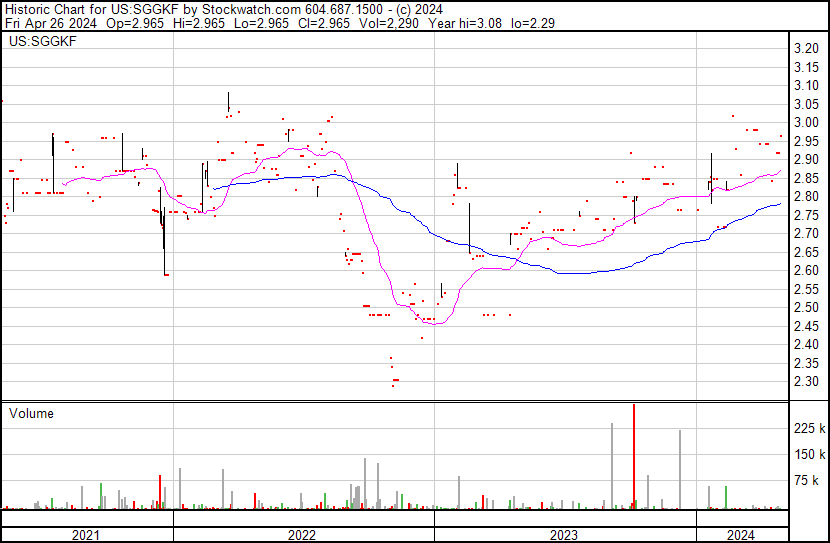This screenshot has width=830, height=543.
Task: Click the 2.30 price axis label
Action: pyautogui.click(x=806, y=382)
